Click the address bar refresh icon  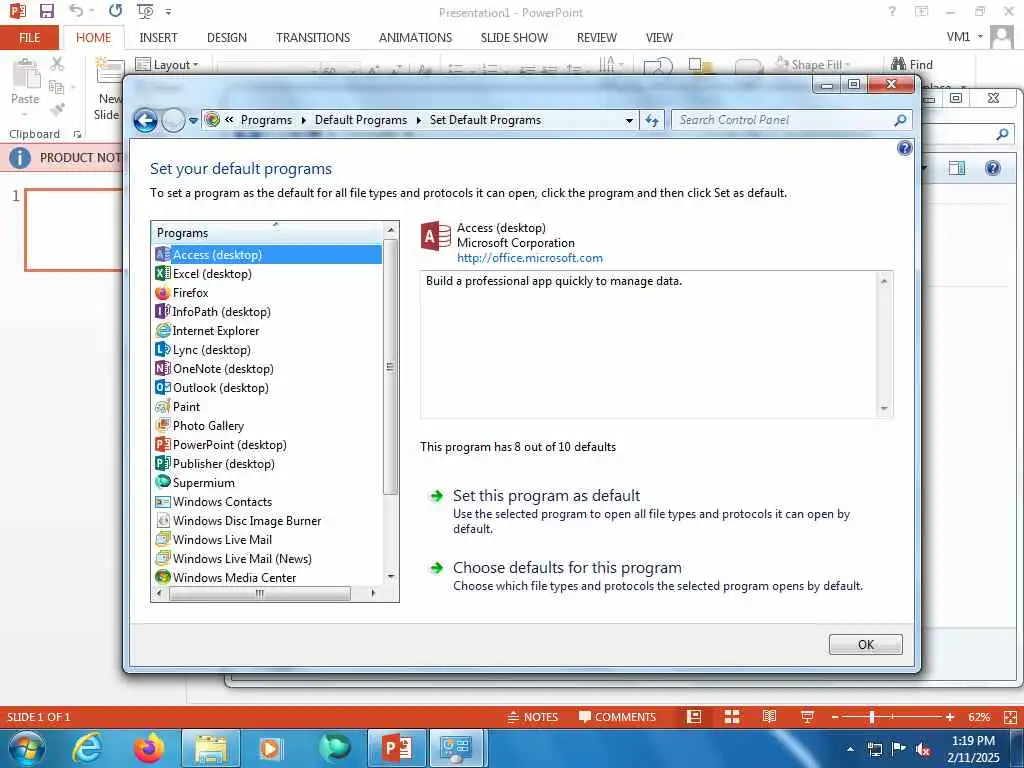[x=652, y=120]
